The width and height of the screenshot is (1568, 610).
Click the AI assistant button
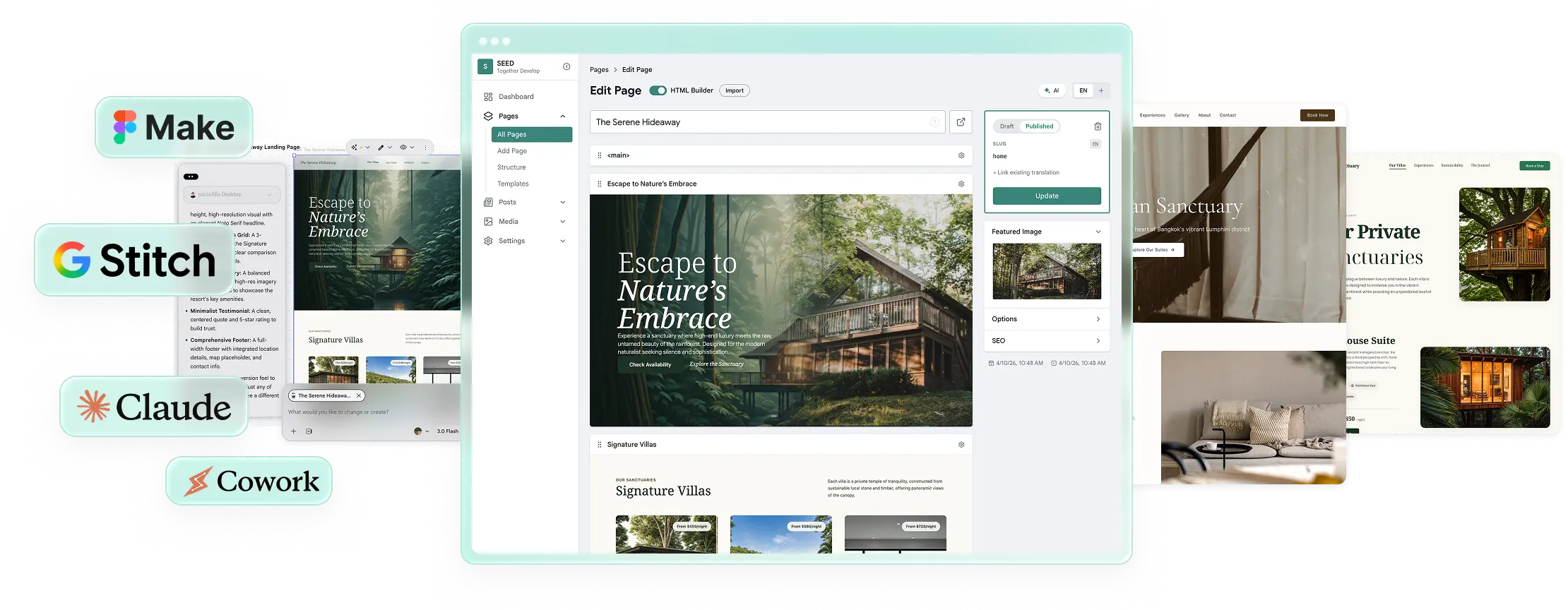point(1052,90)
